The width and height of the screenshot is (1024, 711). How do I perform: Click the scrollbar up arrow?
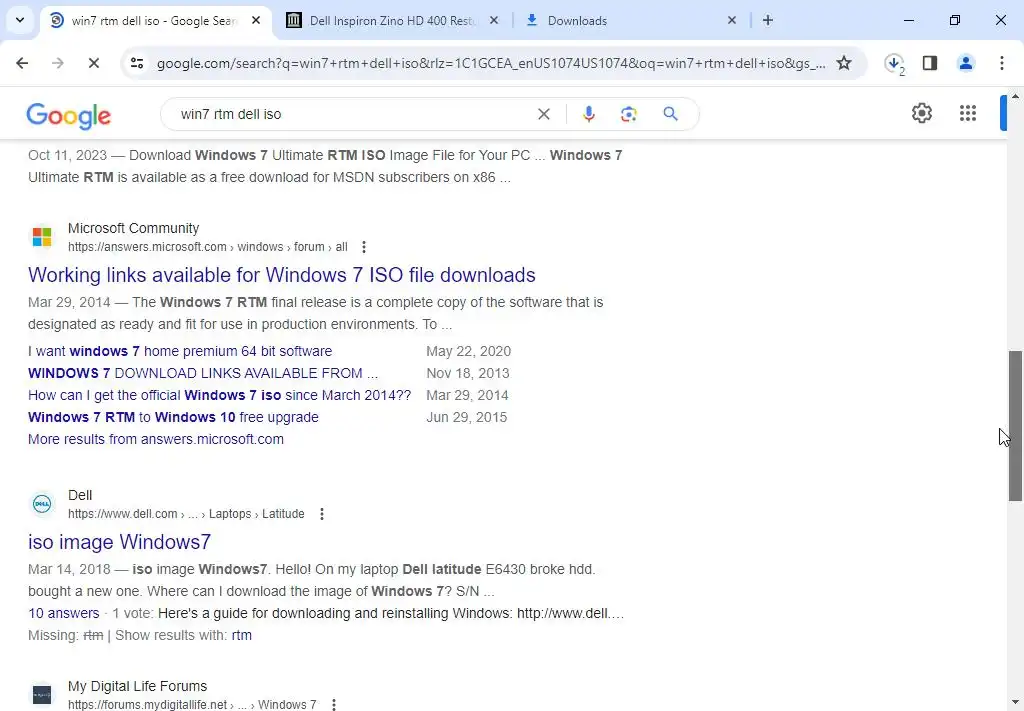coord(1015,96)
